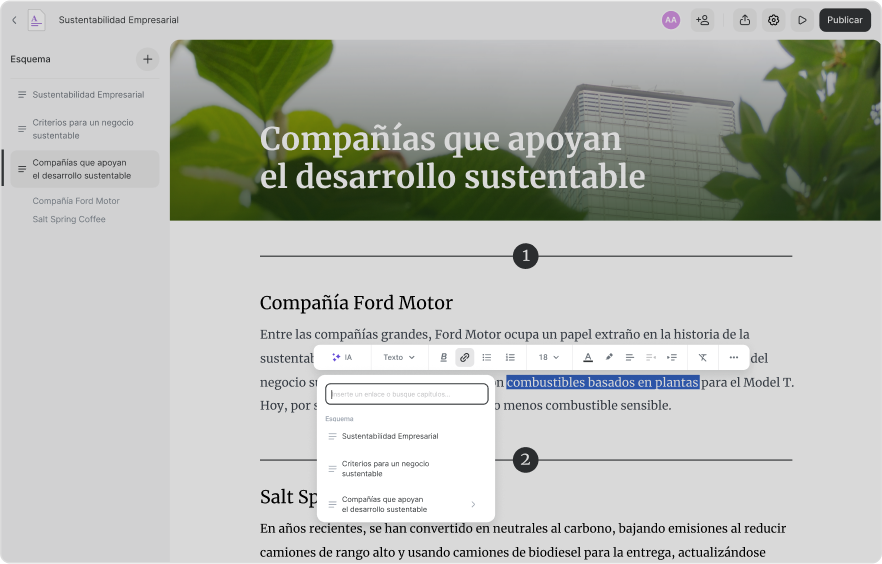Select Compañías que apoyan chapter in sidebar
This screenshot has height=564, width=882.
click(x=85, y=169)
